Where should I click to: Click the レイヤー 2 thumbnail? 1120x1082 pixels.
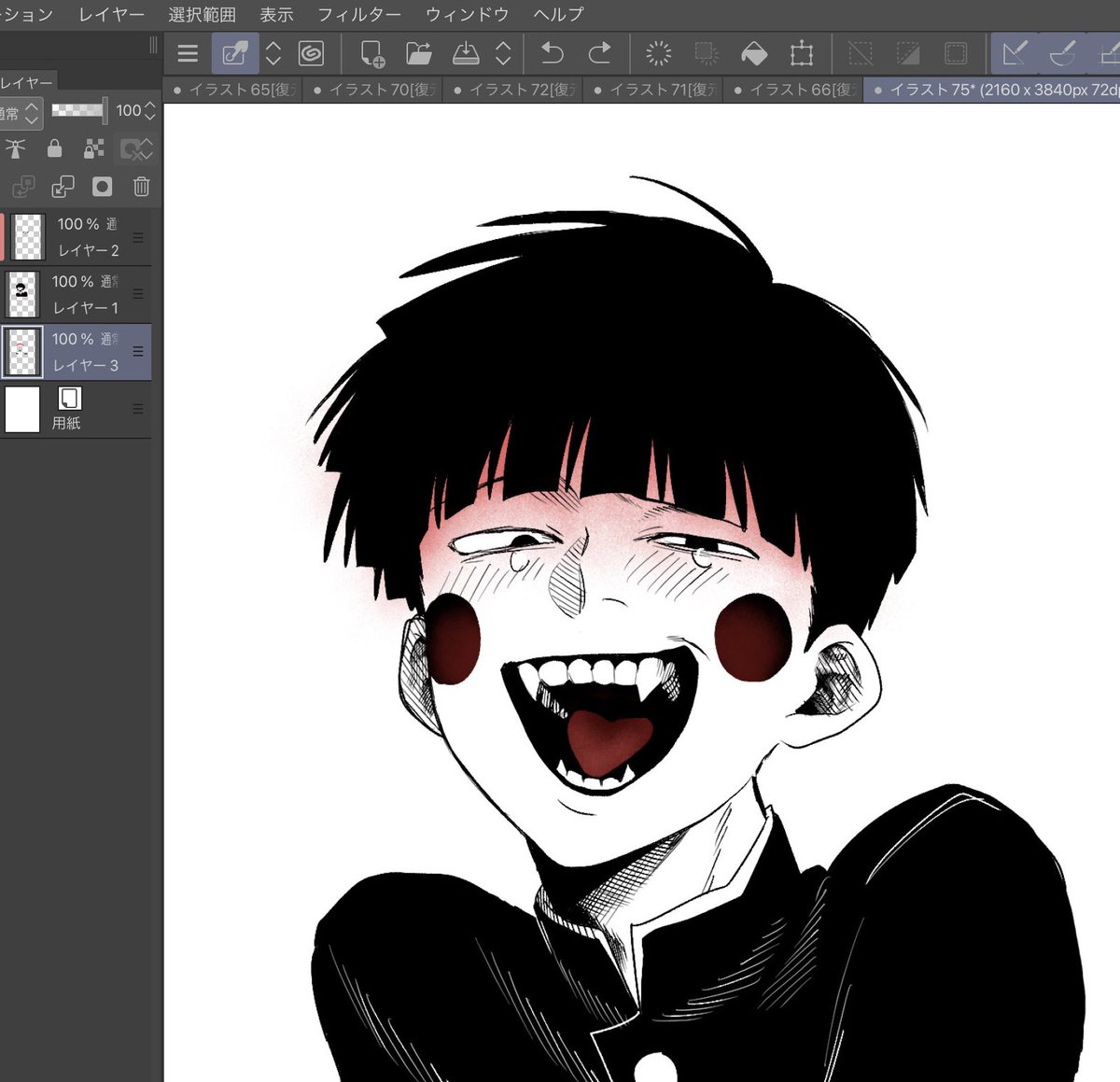click(x=29, y=237)
